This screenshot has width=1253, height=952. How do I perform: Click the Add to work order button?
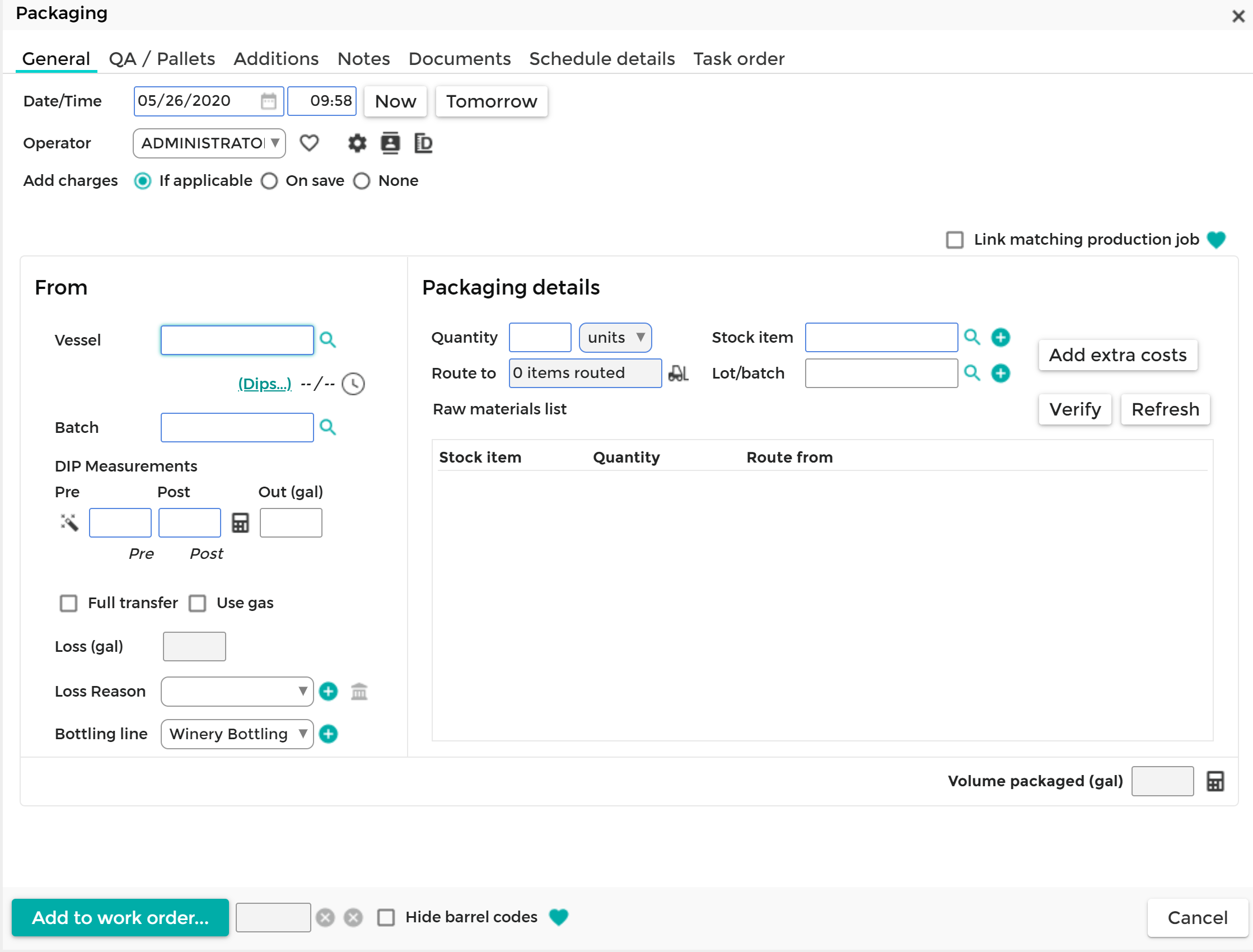click(120, 917)
